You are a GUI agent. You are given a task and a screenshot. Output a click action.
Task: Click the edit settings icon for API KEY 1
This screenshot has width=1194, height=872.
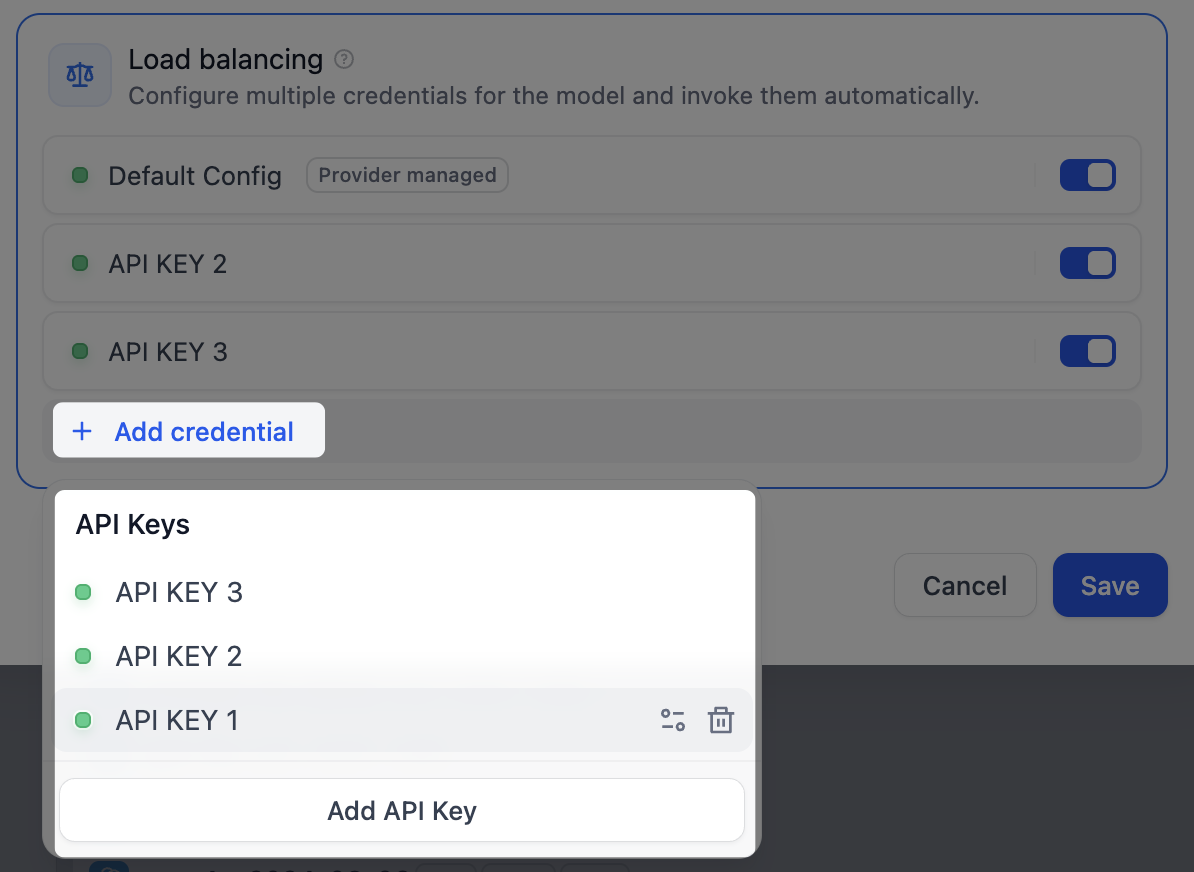pos(672,720)
